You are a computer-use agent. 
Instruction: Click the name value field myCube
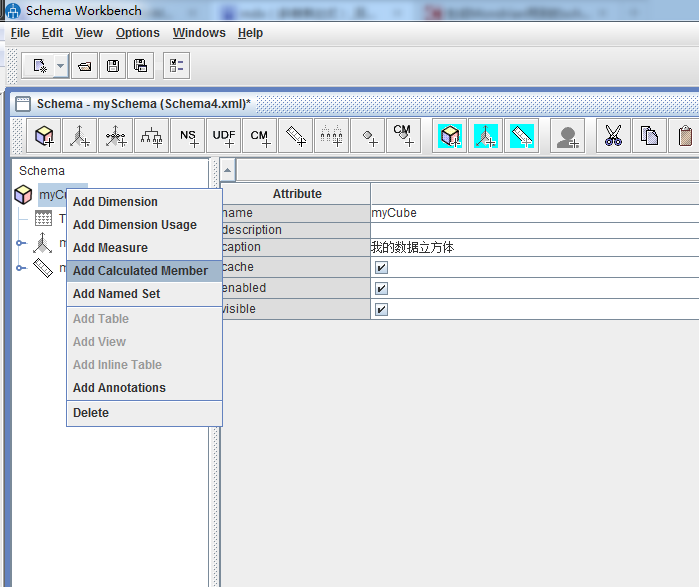tap(535, 213)
